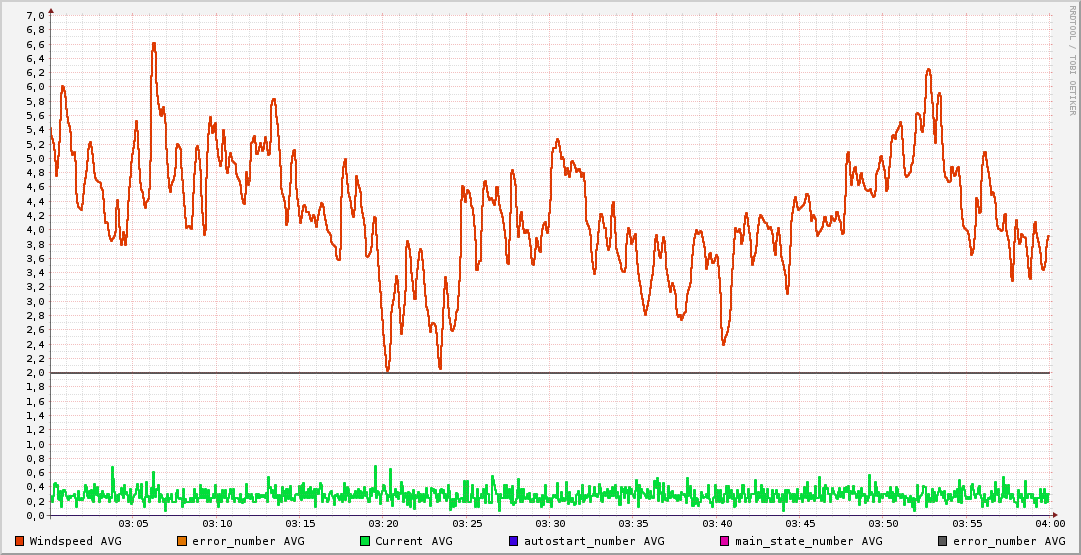Click the 7,0 label on the Y axis
Image resolution: width=1081 pixels, height=555 pixels.
click(x=34, y=16)
